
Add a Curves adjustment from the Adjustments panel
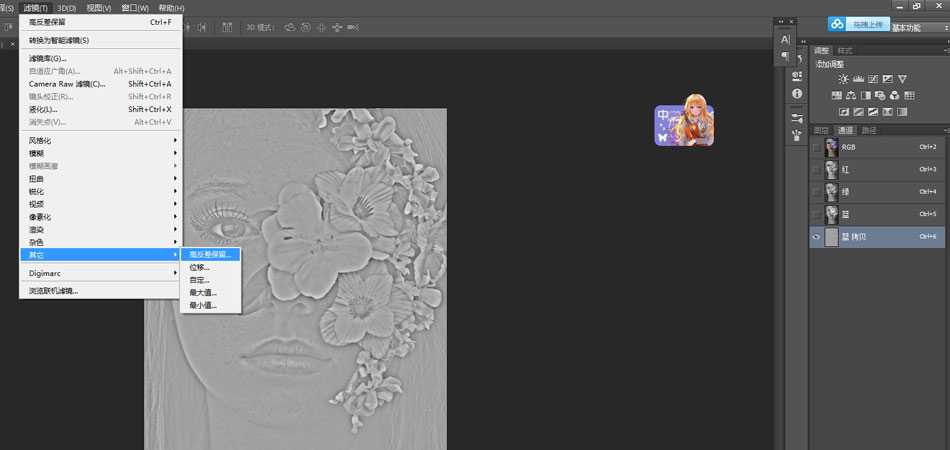point(873,79)
